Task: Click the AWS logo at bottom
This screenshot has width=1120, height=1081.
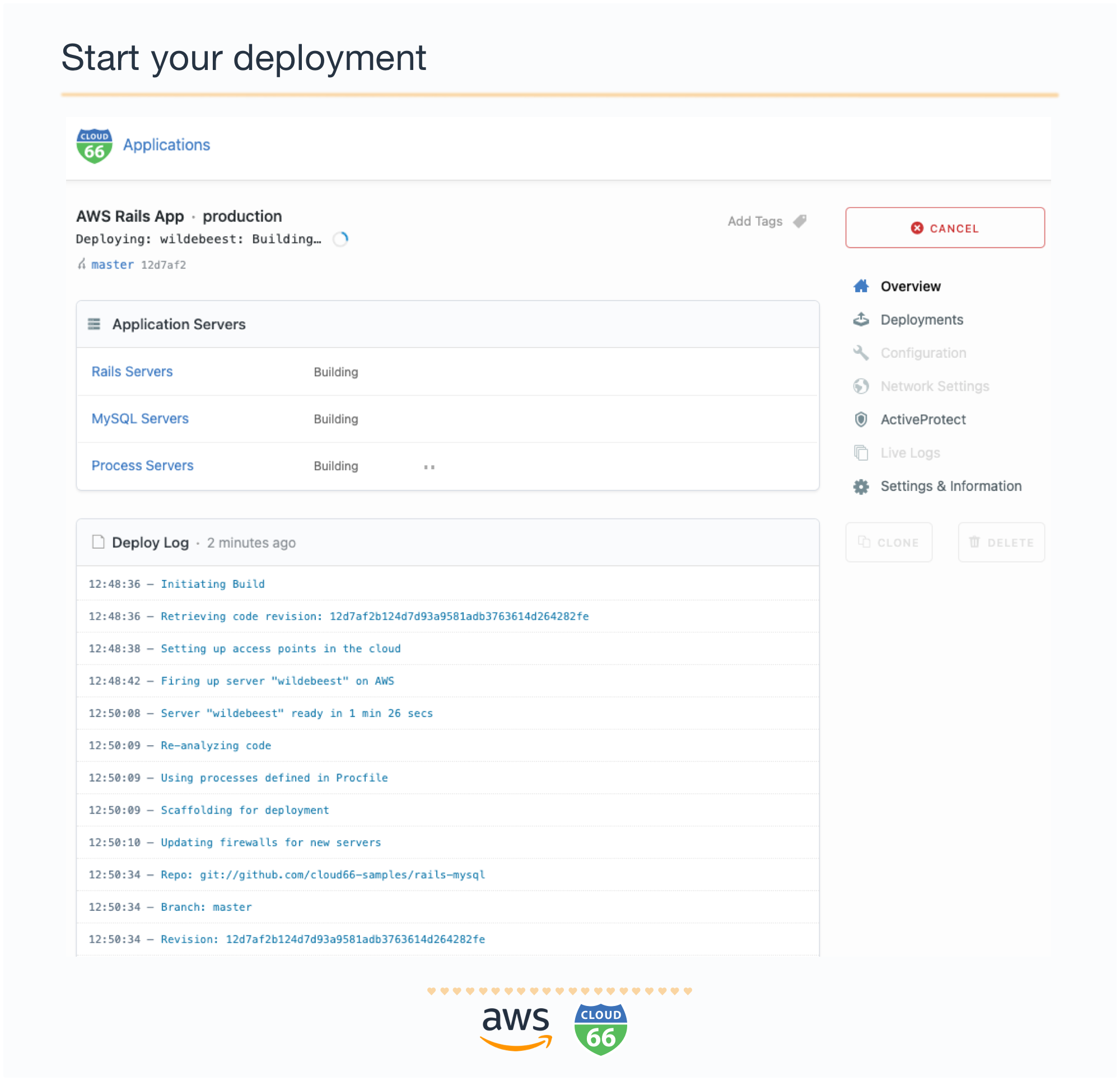Action: pyautogui.click(x=516, y=1029)
